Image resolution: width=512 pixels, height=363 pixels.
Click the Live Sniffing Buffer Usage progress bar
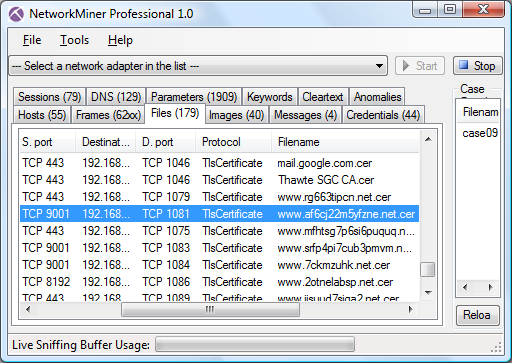pos(255,344)
